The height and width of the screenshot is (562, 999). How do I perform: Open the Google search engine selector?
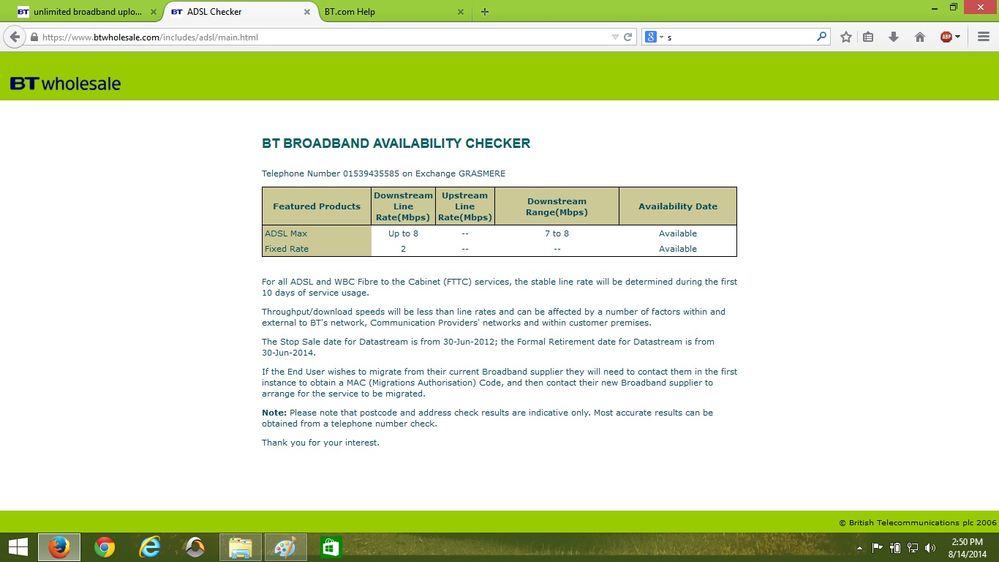(654, 37)
